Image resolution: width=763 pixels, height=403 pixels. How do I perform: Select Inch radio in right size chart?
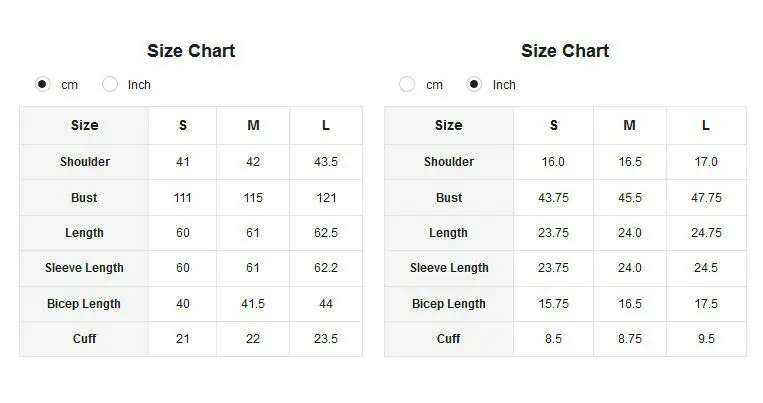coord(475,85)
